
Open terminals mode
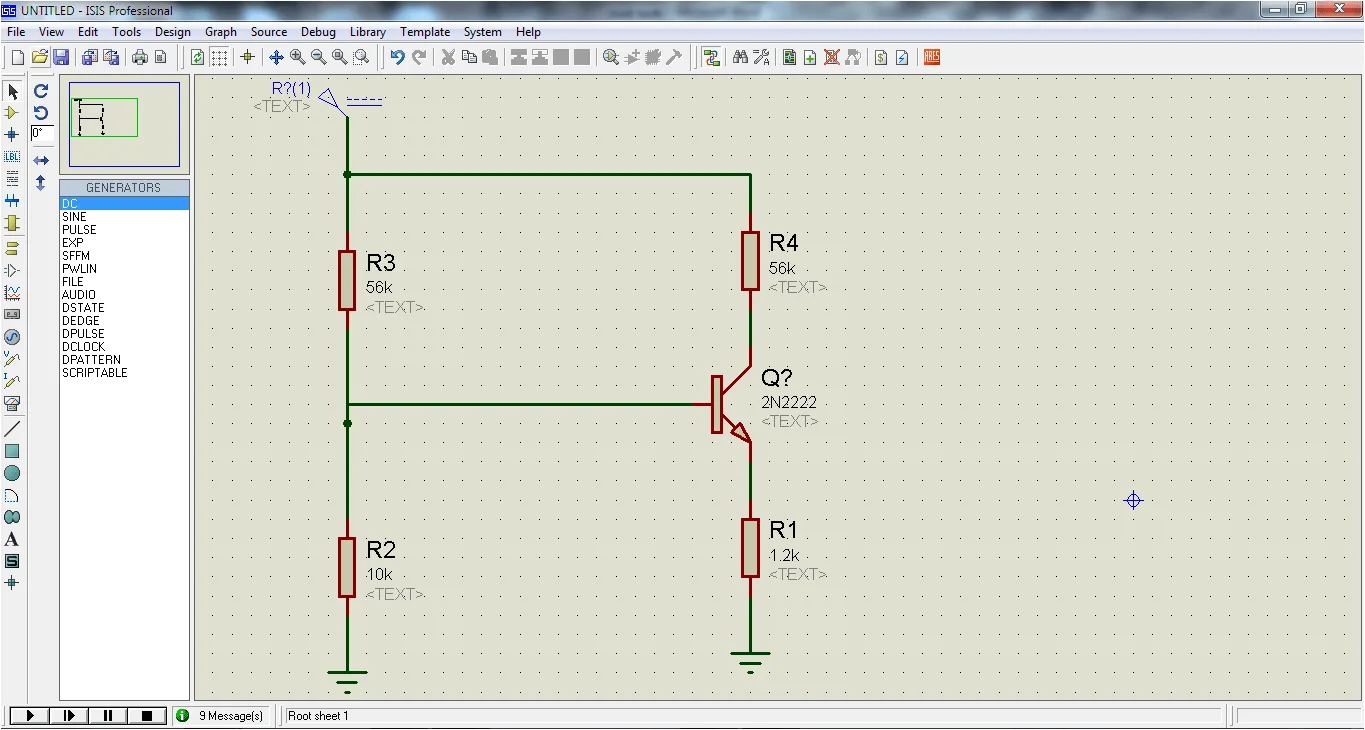click(x=12, y=248)
